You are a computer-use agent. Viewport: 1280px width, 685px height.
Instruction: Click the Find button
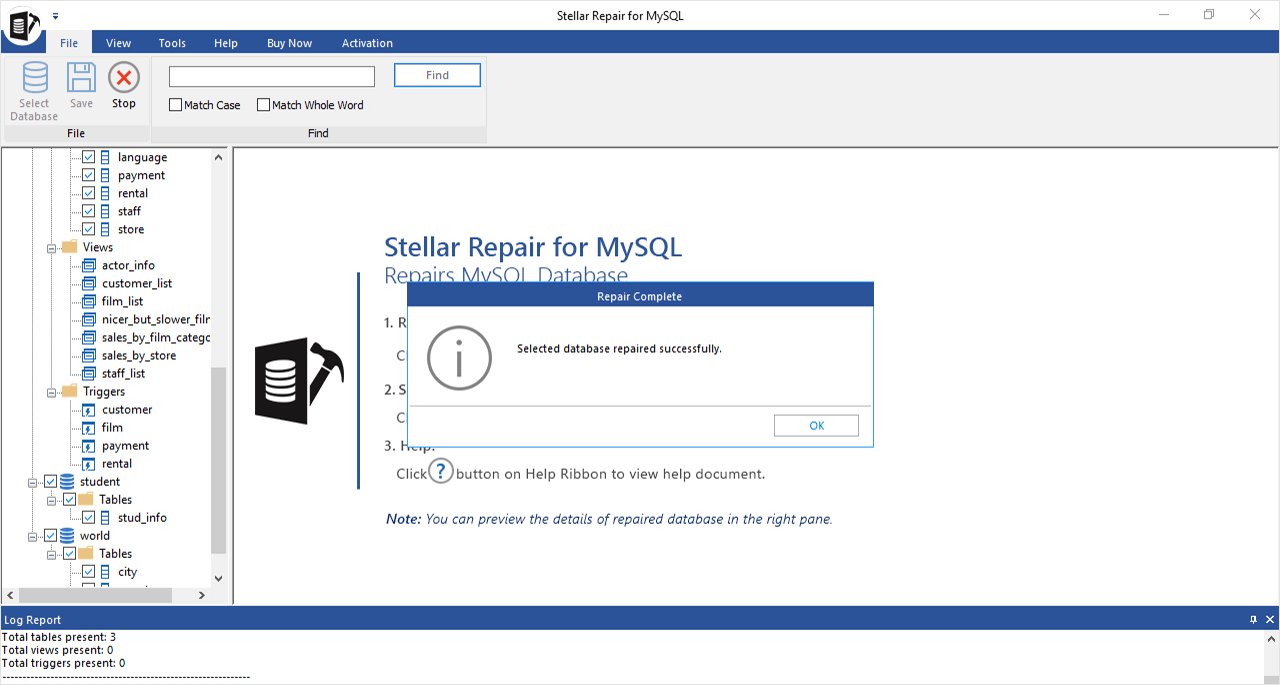pos(437,75)
